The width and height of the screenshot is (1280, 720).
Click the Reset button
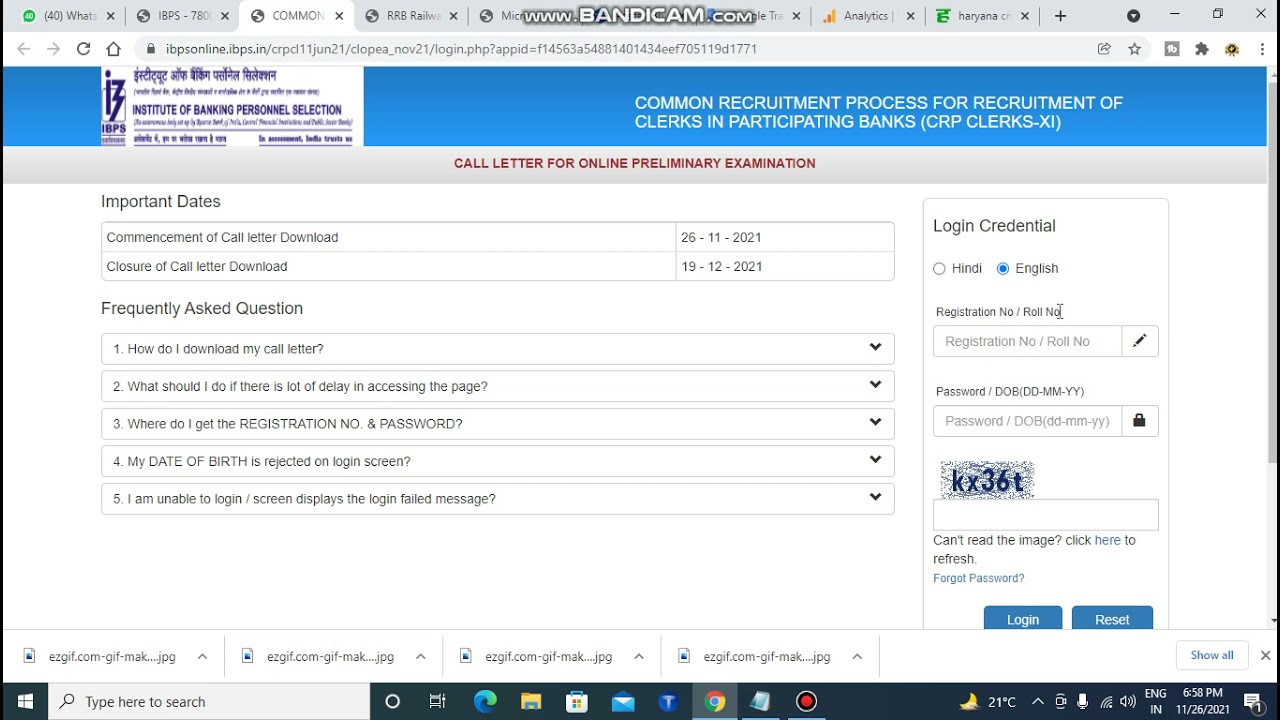[x=1112, y=618]
